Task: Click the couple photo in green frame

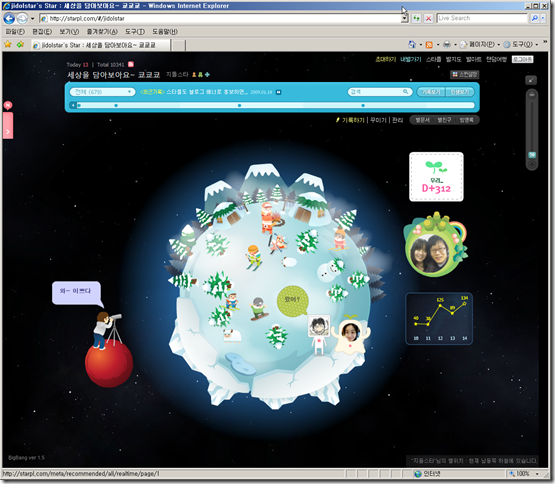Action: coord(429,254)
